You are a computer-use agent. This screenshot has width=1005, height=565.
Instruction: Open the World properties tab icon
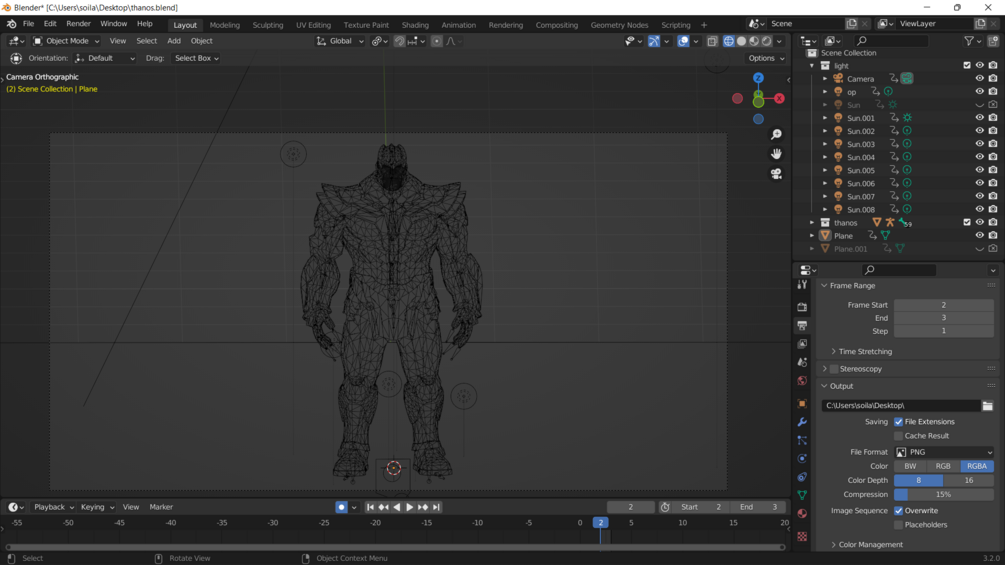[802, 381]
